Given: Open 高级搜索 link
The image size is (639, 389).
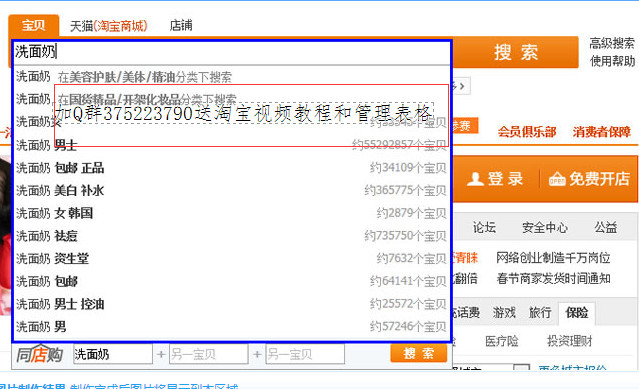Looking at the screenshot, I should (x=612, y=43).
